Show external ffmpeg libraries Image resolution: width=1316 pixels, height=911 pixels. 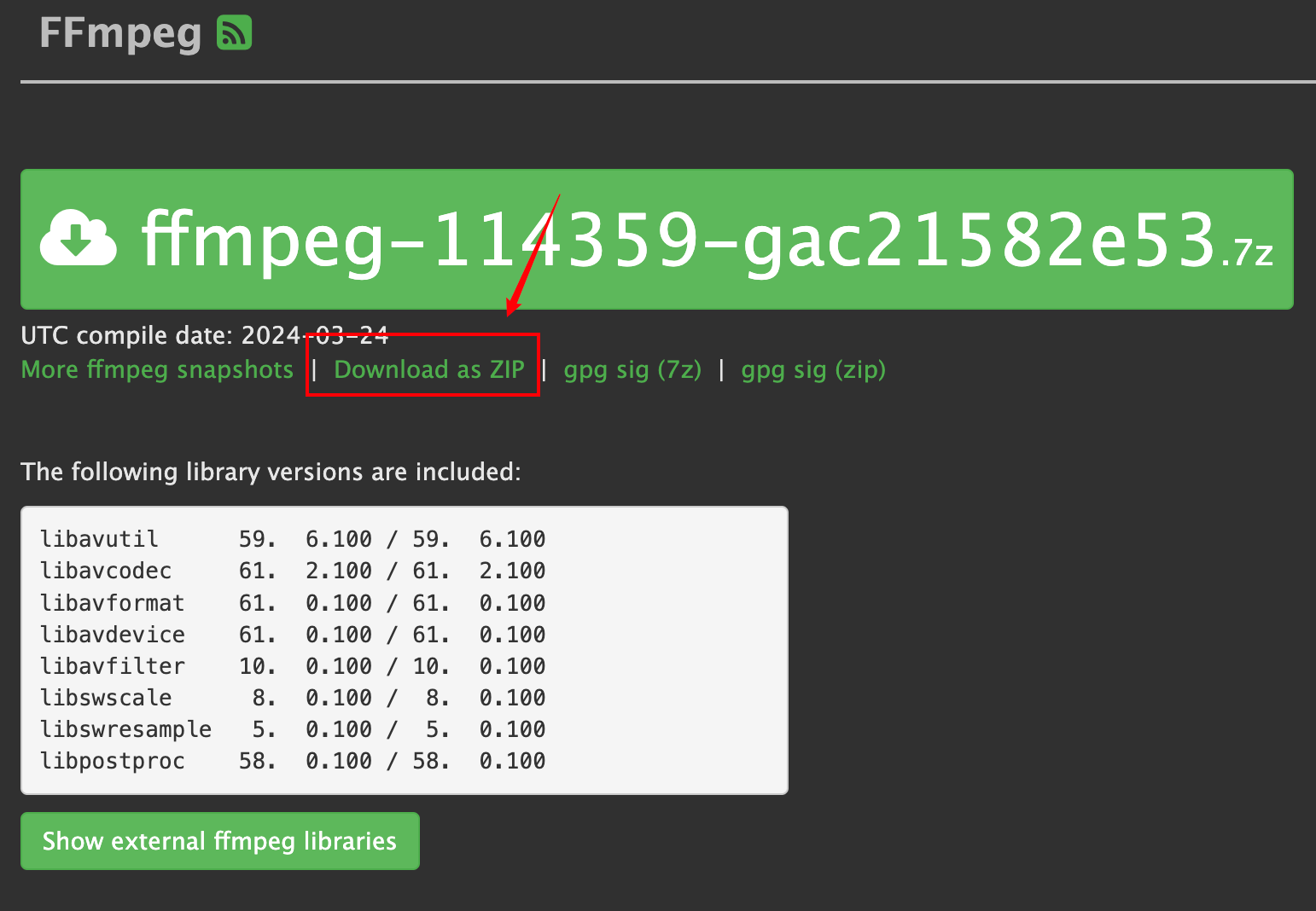pyautogui.click(x=220, y=841)
